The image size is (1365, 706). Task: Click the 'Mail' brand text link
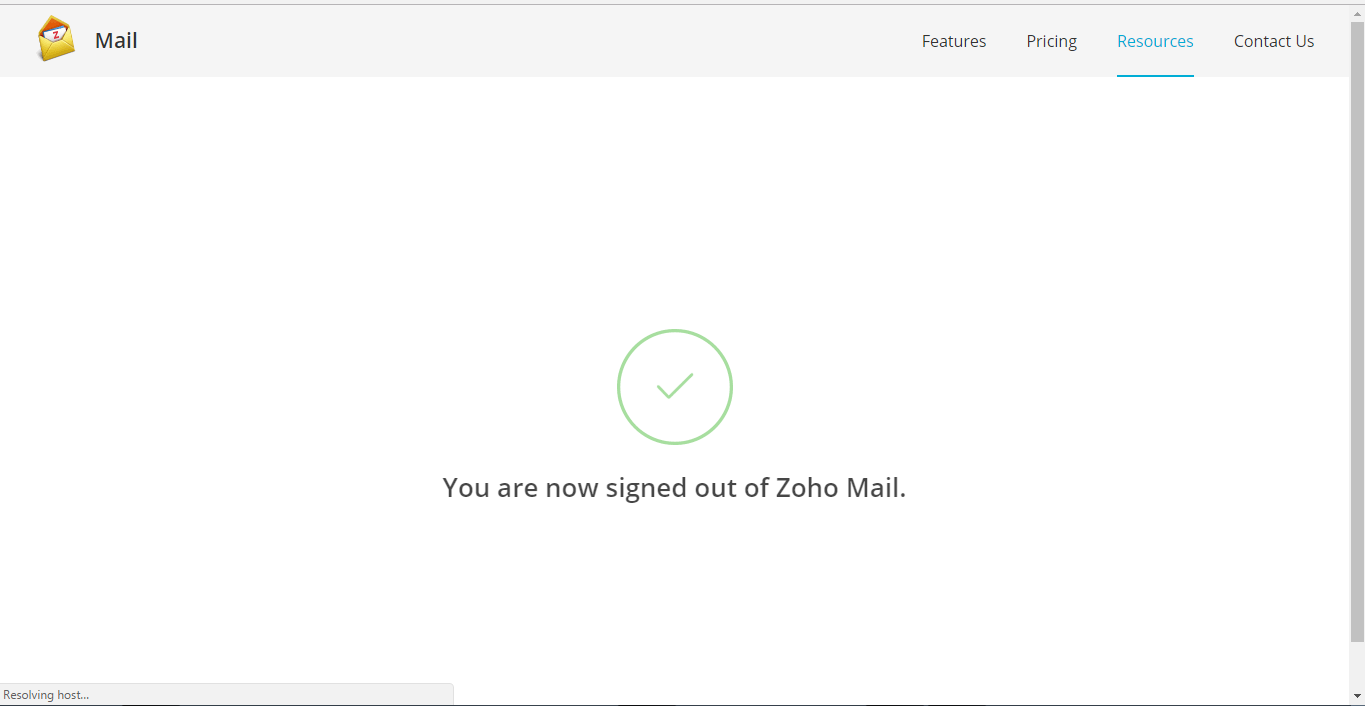(116, 40)
